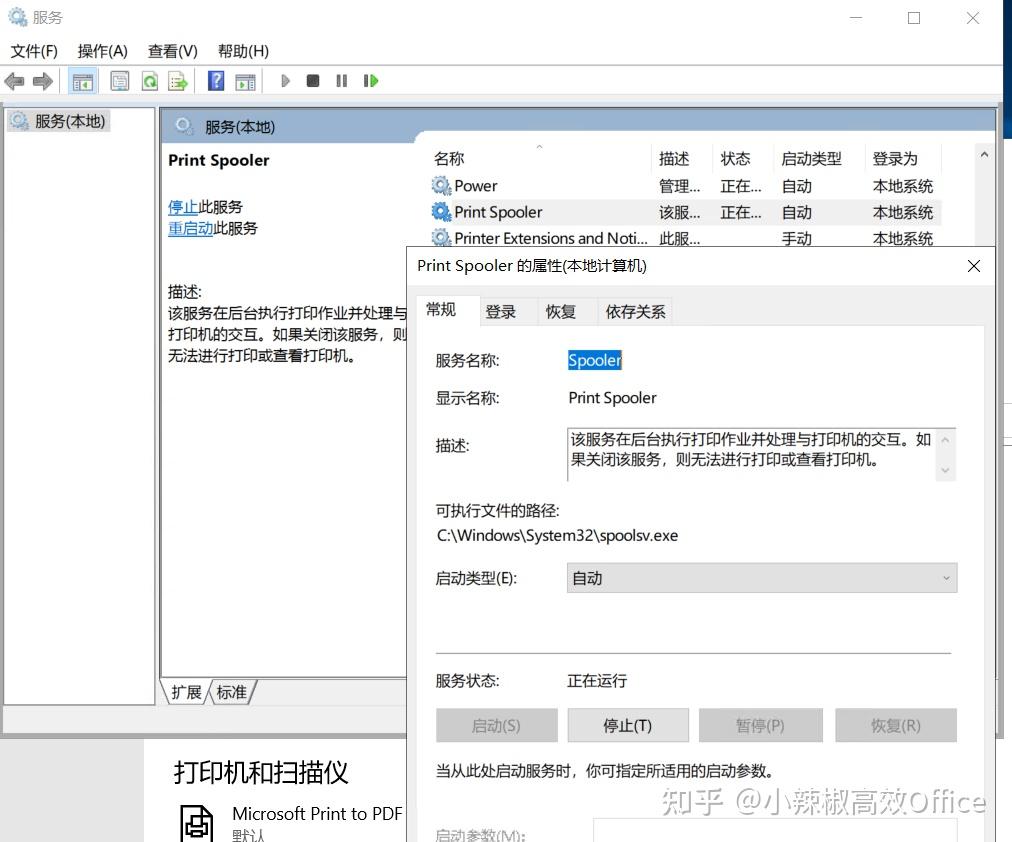
Task: Open Help using the blue question mark icon
Action: (215, 80)
